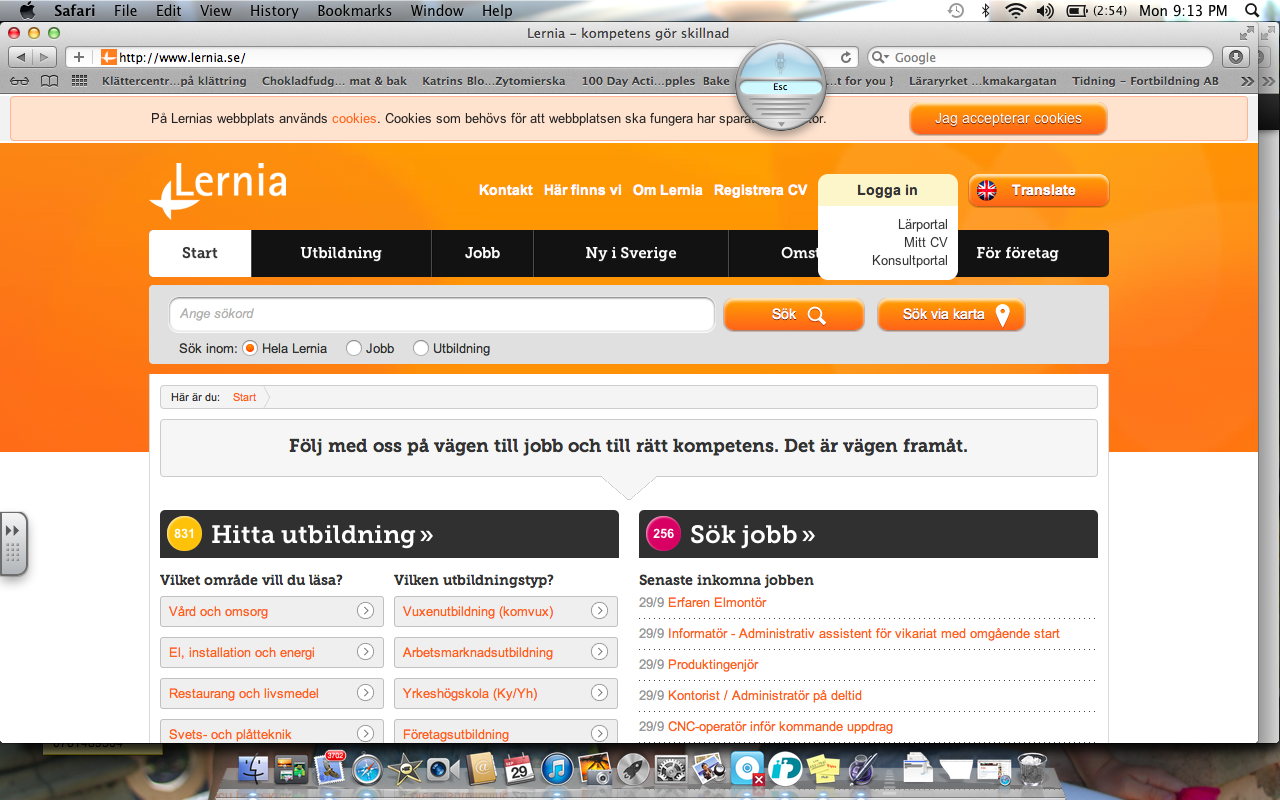Follow the orange cookies link in banner
Image resolution: width=1280 pixels, height=800 pixels.
tap(354, 119)
